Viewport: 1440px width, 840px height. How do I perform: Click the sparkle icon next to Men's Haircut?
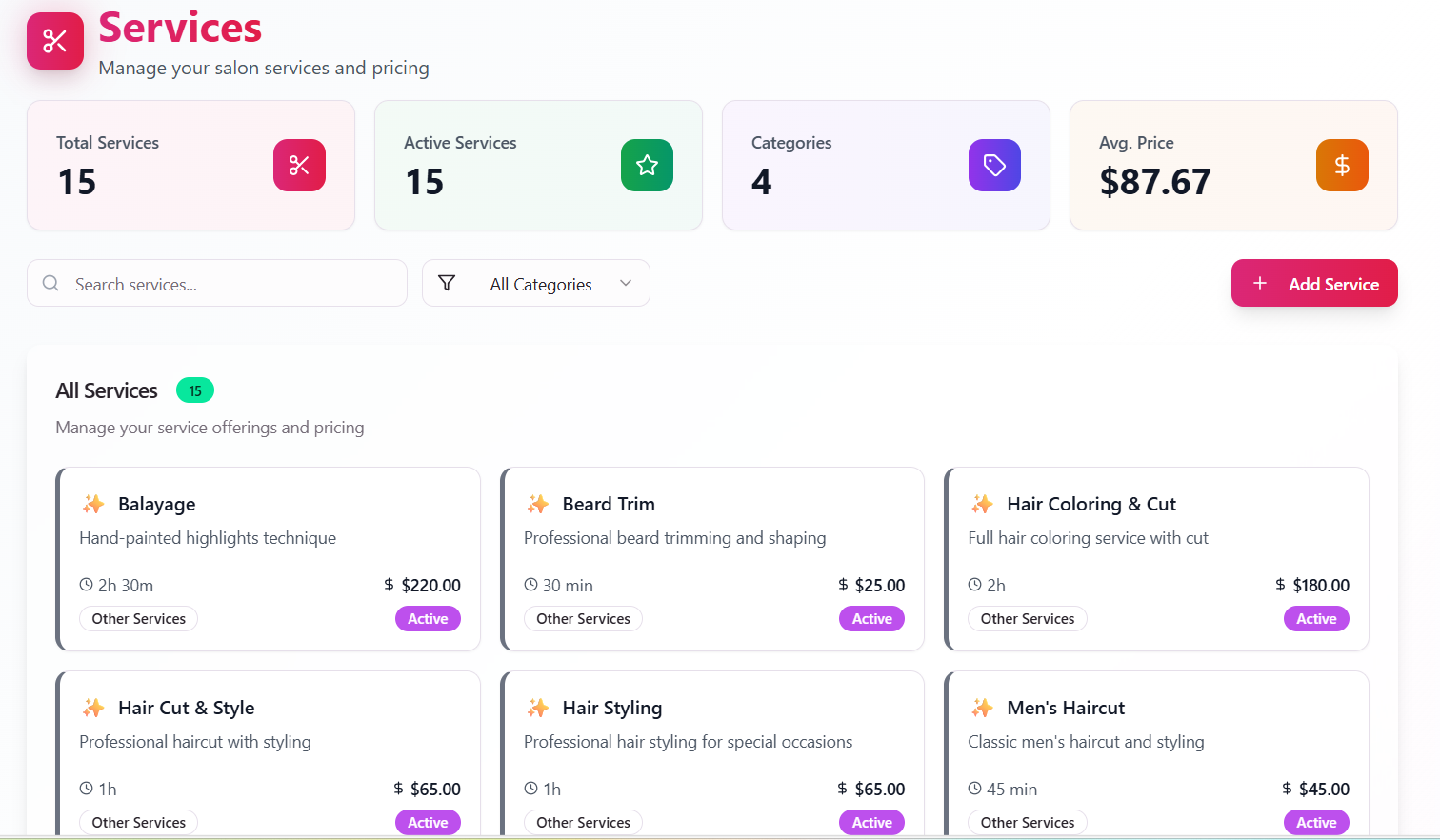(x=982, y=708)
